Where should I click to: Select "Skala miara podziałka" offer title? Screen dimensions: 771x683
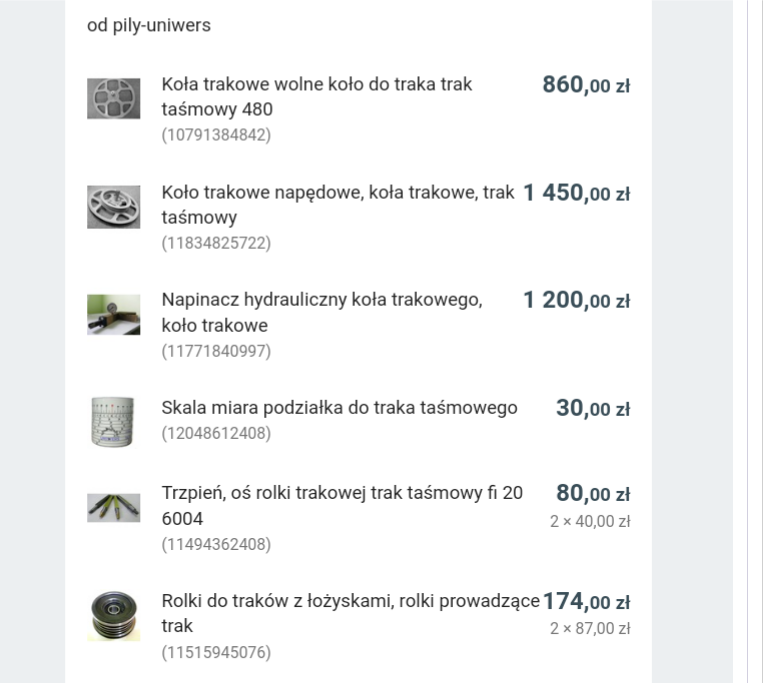[x=339, y=407]
